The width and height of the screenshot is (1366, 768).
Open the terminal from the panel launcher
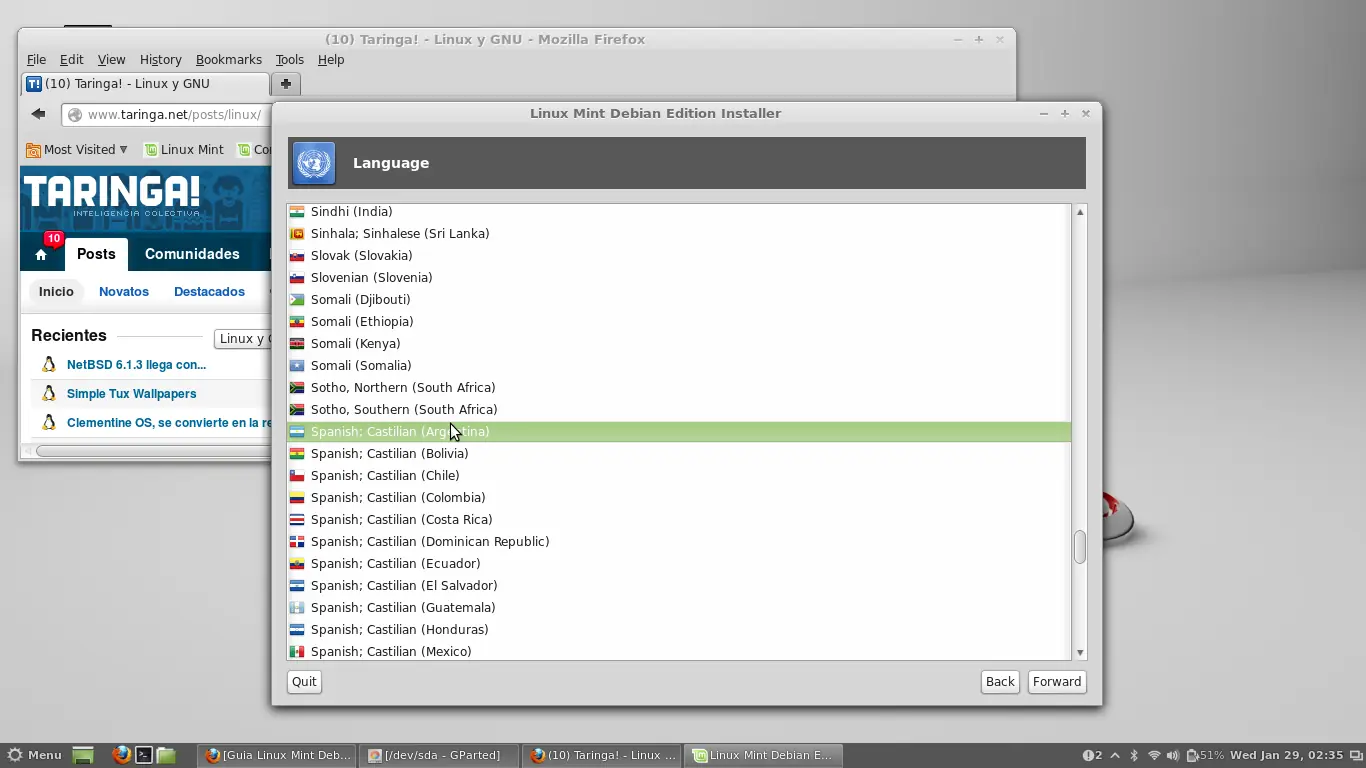click(144, 755)
